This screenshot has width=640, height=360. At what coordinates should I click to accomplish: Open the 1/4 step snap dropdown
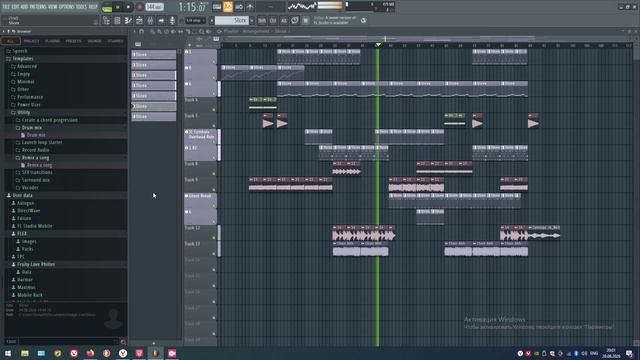pyautogui.click(x=196, y=20)
